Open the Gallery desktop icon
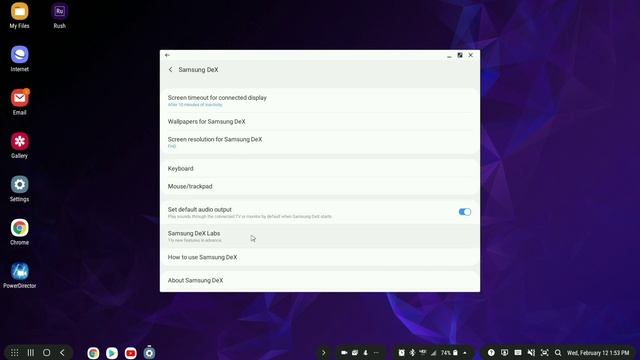 click(19, 145)
